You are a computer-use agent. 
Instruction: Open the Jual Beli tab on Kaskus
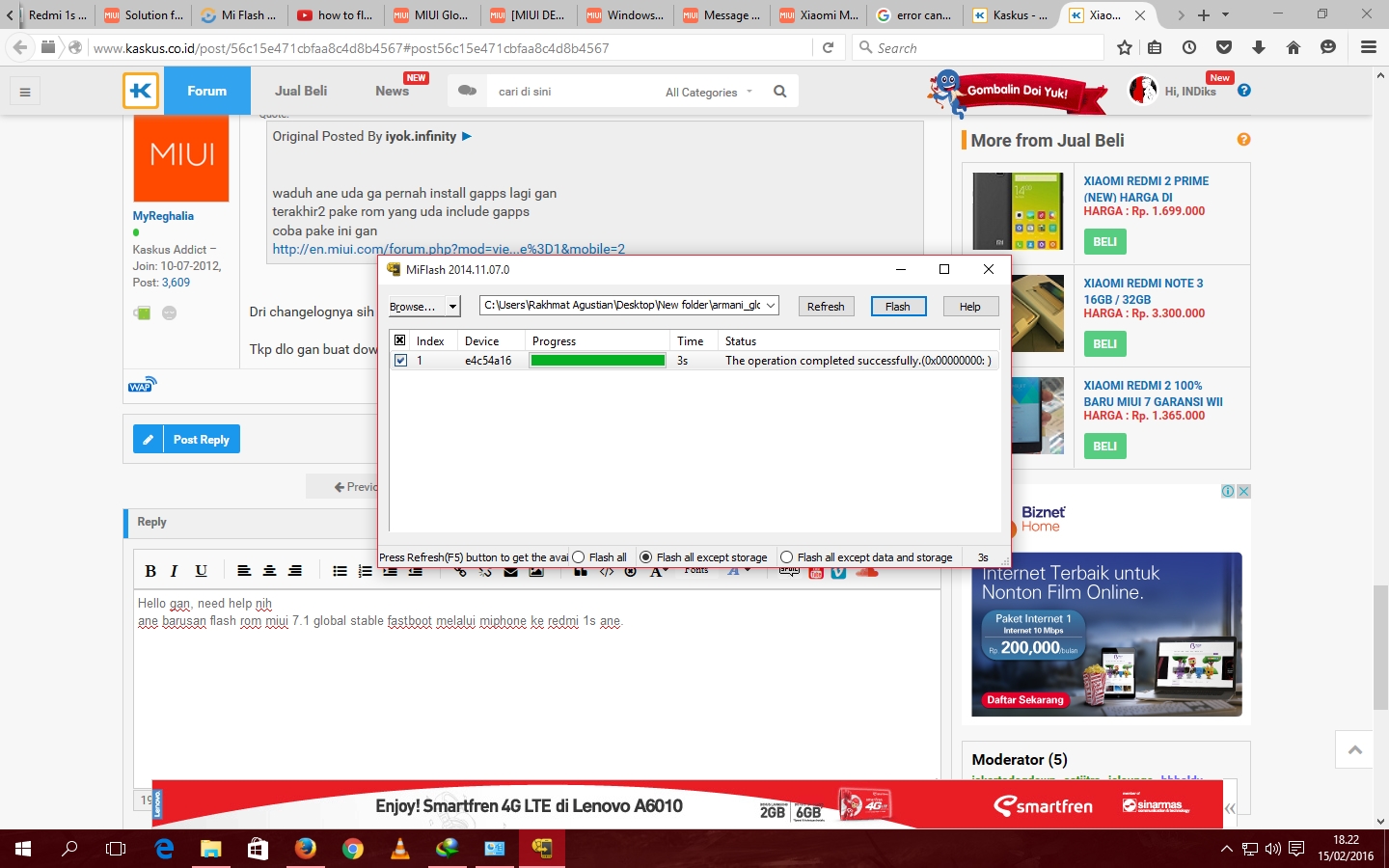[301, 91]
